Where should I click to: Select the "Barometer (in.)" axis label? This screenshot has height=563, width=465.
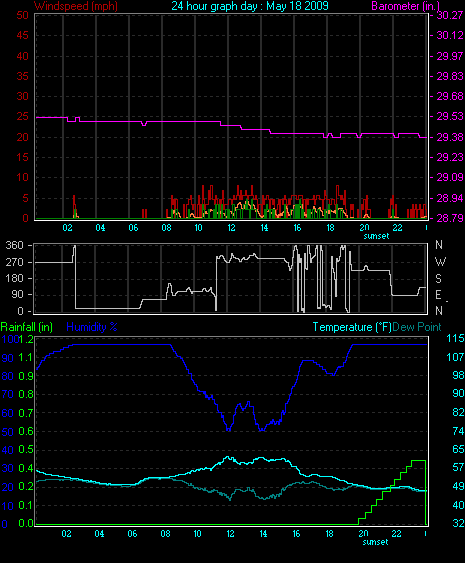pos(405,6)
